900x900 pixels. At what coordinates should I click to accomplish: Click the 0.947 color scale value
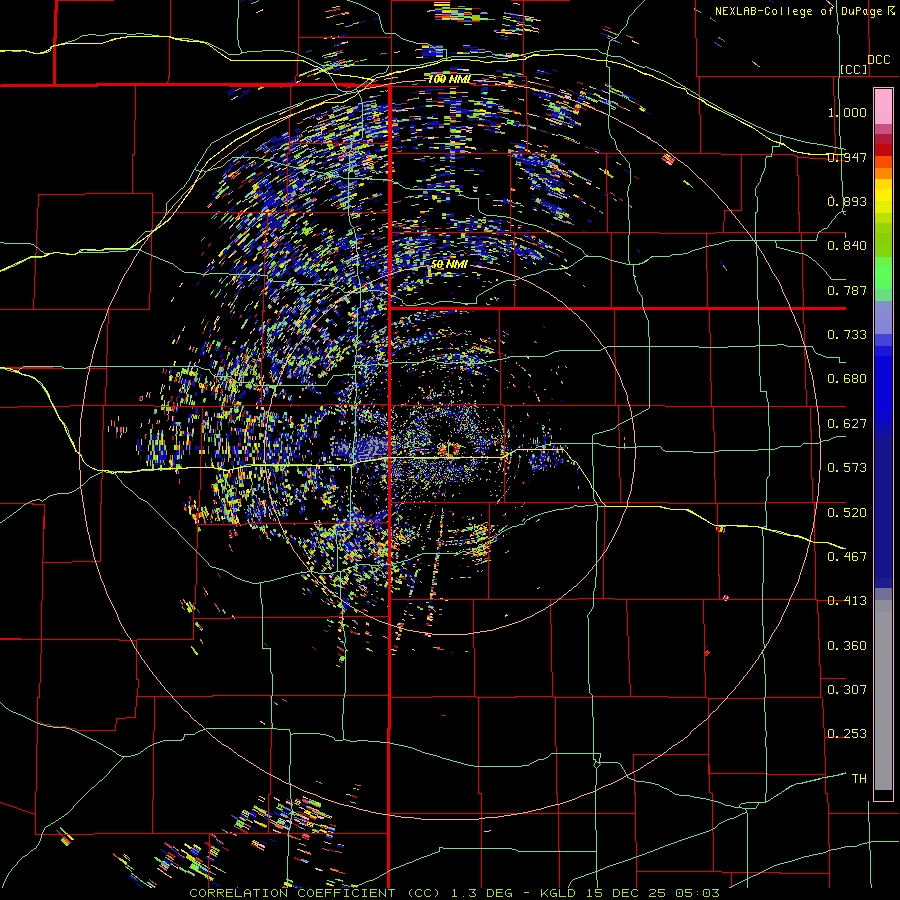click(x=847, y=157)
